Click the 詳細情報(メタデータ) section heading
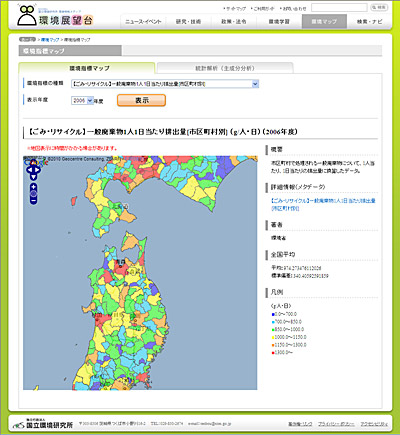The image size is (400, 435). click(x=298, y=187)
